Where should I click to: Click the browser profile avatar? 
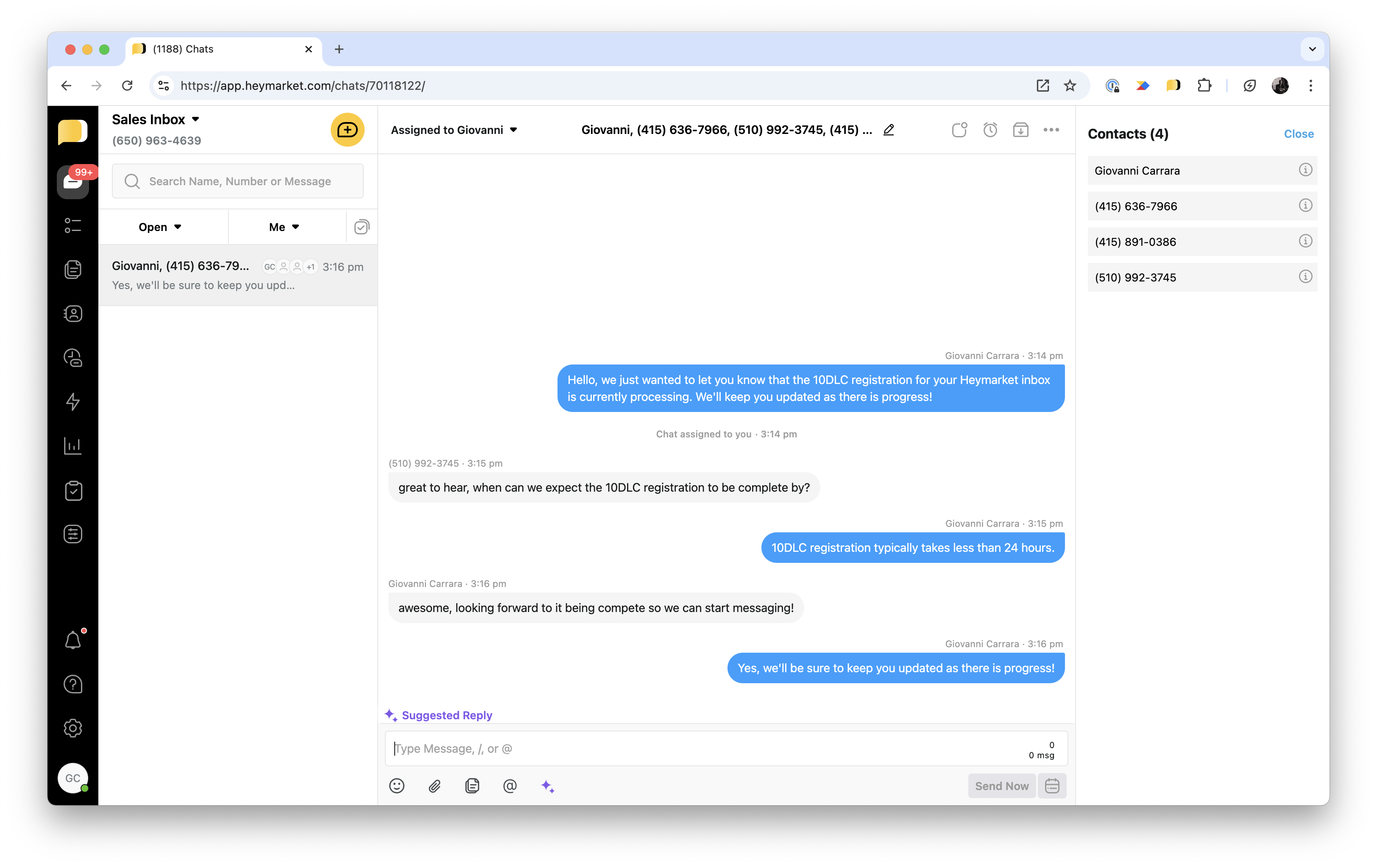point(1280,86)
